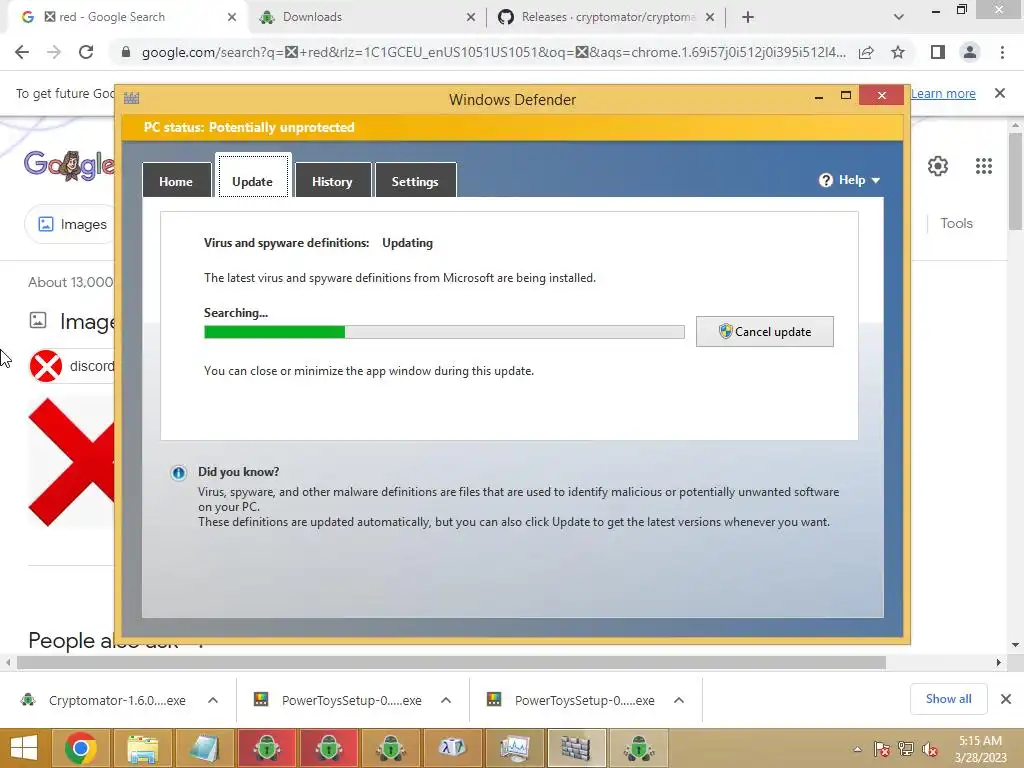
Task: Open the Chrome profile avatar
Action: click(x=970, y=52)
